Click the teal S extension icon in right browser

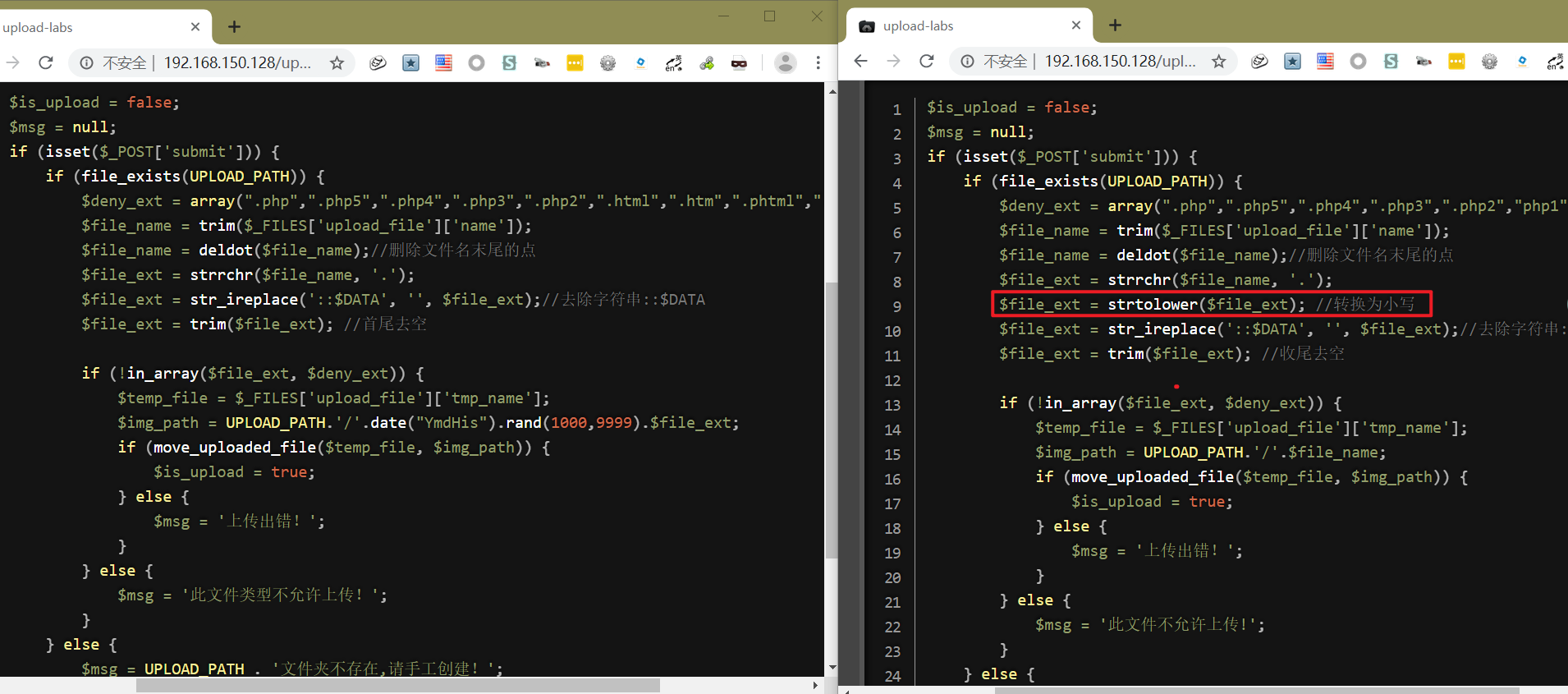1391,61
